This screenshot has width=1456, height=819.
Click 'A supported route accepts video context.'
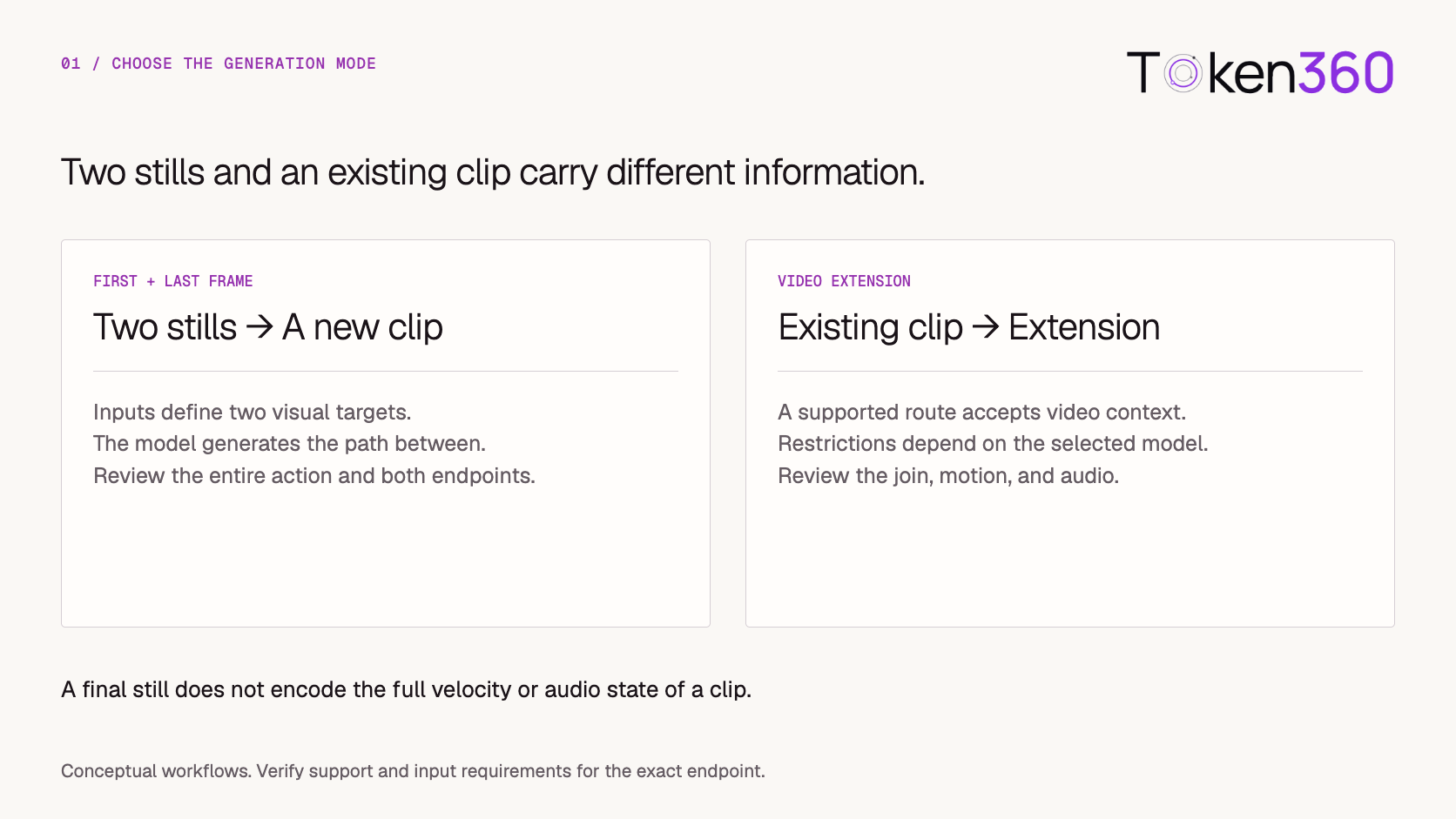982,412
